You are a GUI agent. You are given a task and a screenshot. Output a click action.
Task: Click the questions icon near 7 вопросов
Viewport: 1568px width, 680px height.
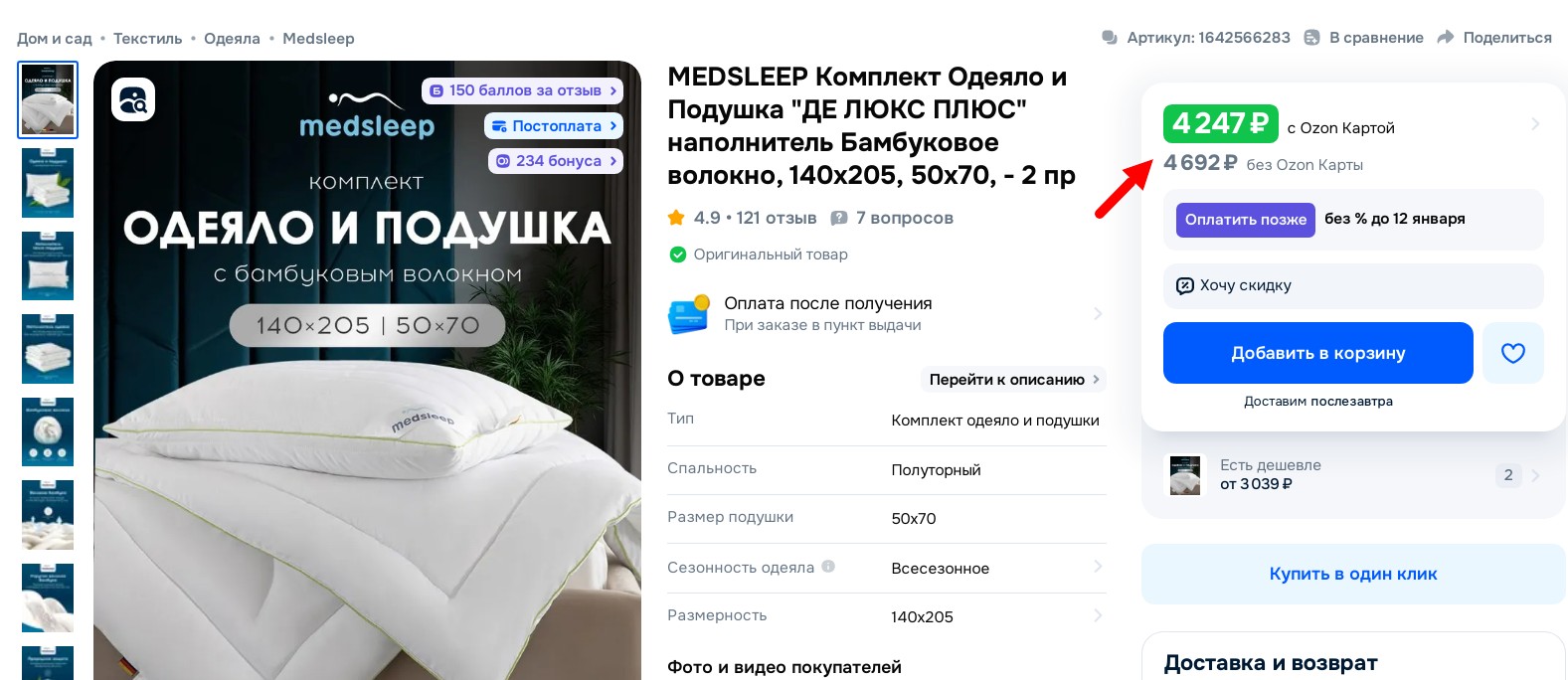click(x=839, y=218)
